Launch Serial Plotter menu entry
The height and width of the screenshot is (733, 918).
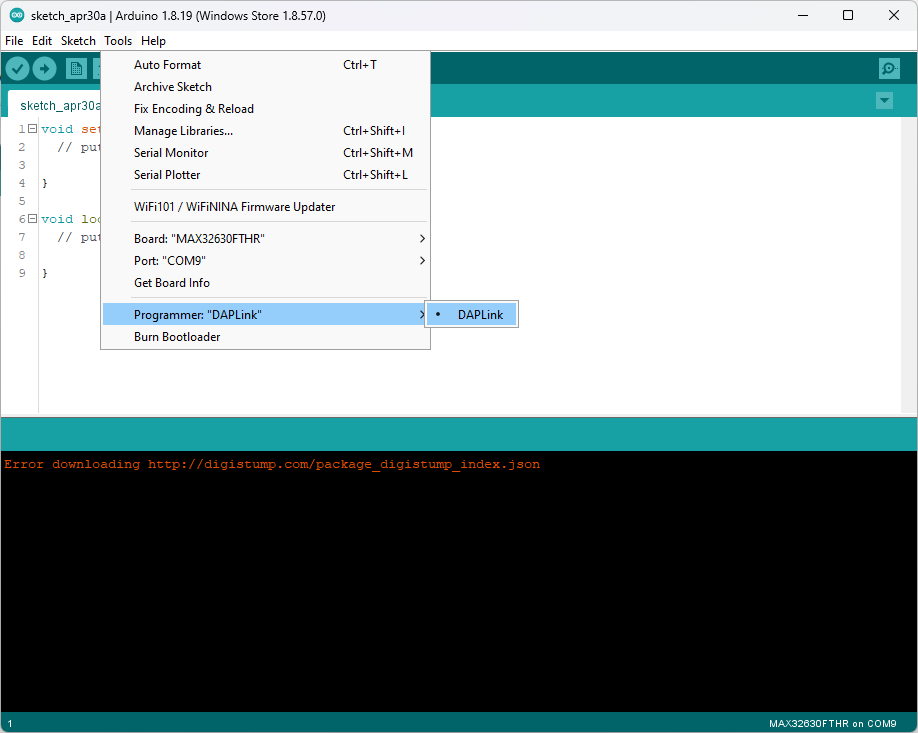pos(266,175)
